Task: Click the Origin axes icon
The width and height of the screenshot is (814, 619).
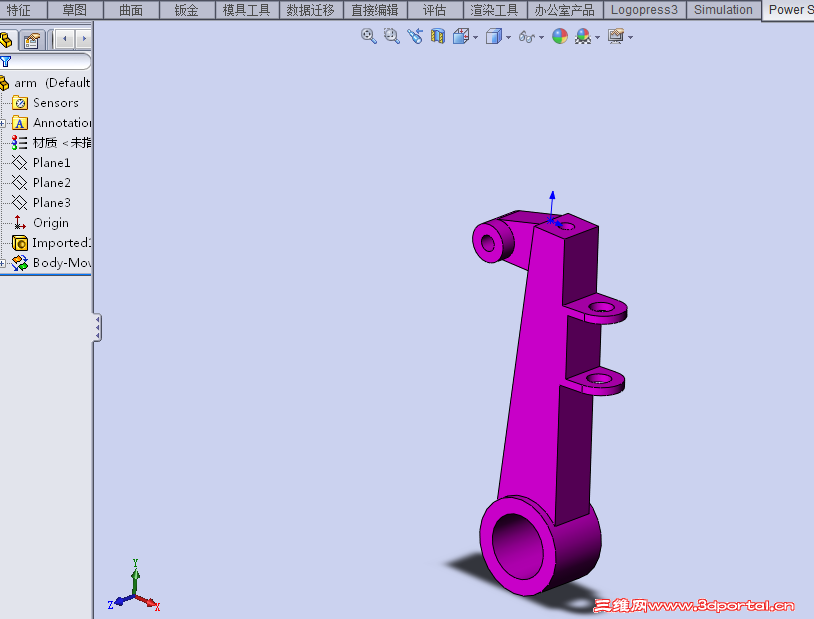Action: point(19,223)
